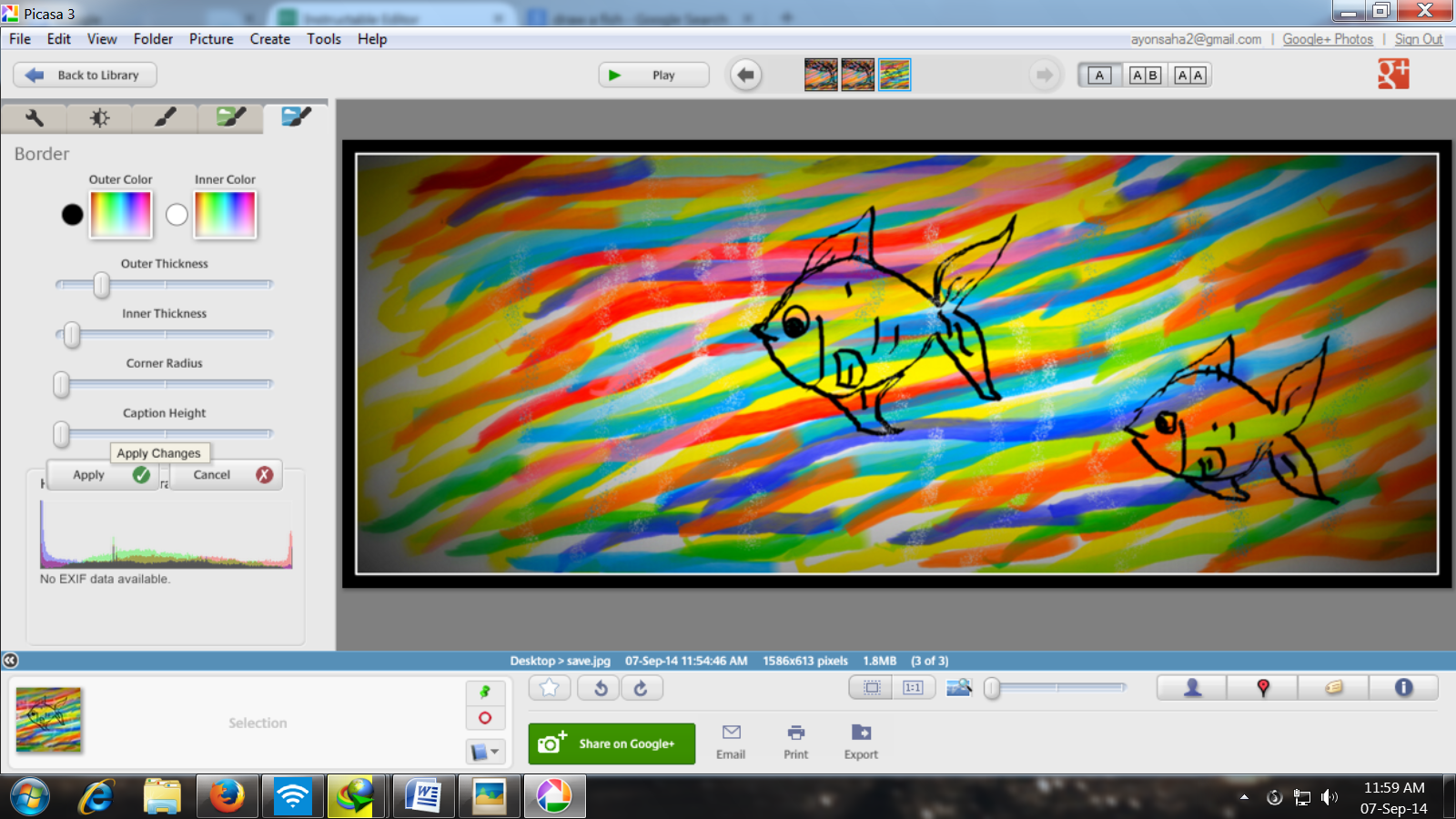The height and width of the screenshot is (819, 1456).
Task: Print the selected photo
Action: pyautogui.click(x=796, y=742)
